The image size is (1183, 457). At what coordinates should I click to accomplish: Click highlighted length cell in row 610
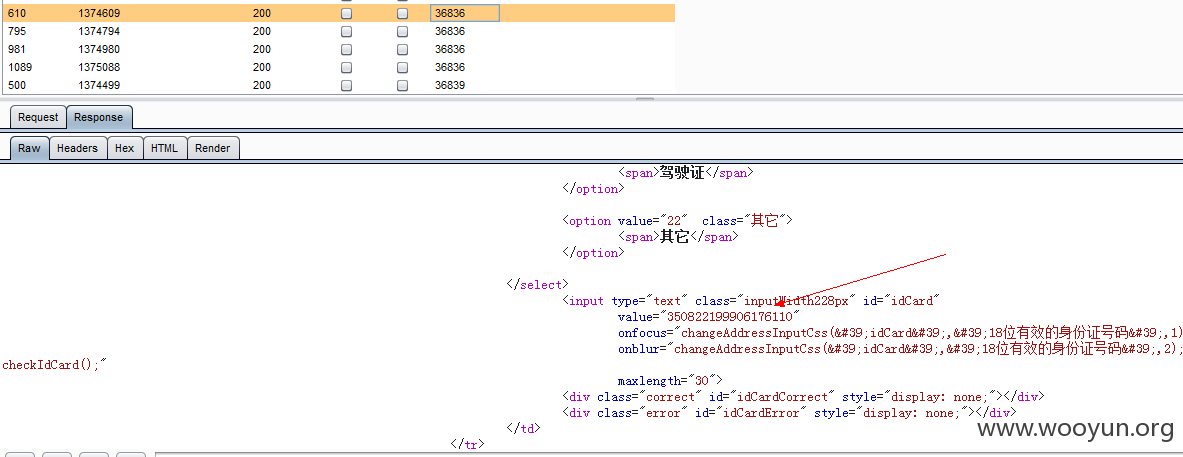465,13
